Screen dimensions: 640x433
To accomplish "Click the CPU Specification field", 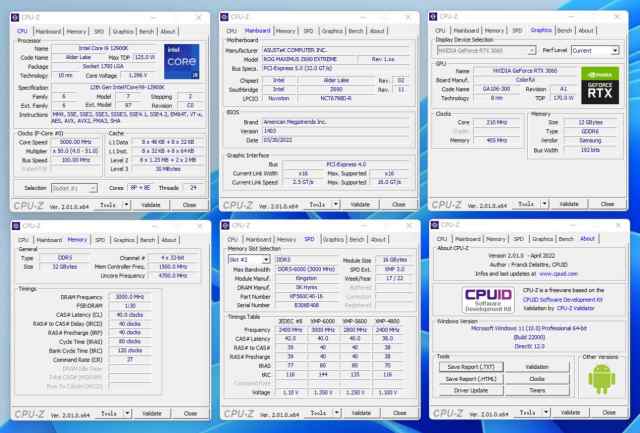I will click(x=127, y=87).
